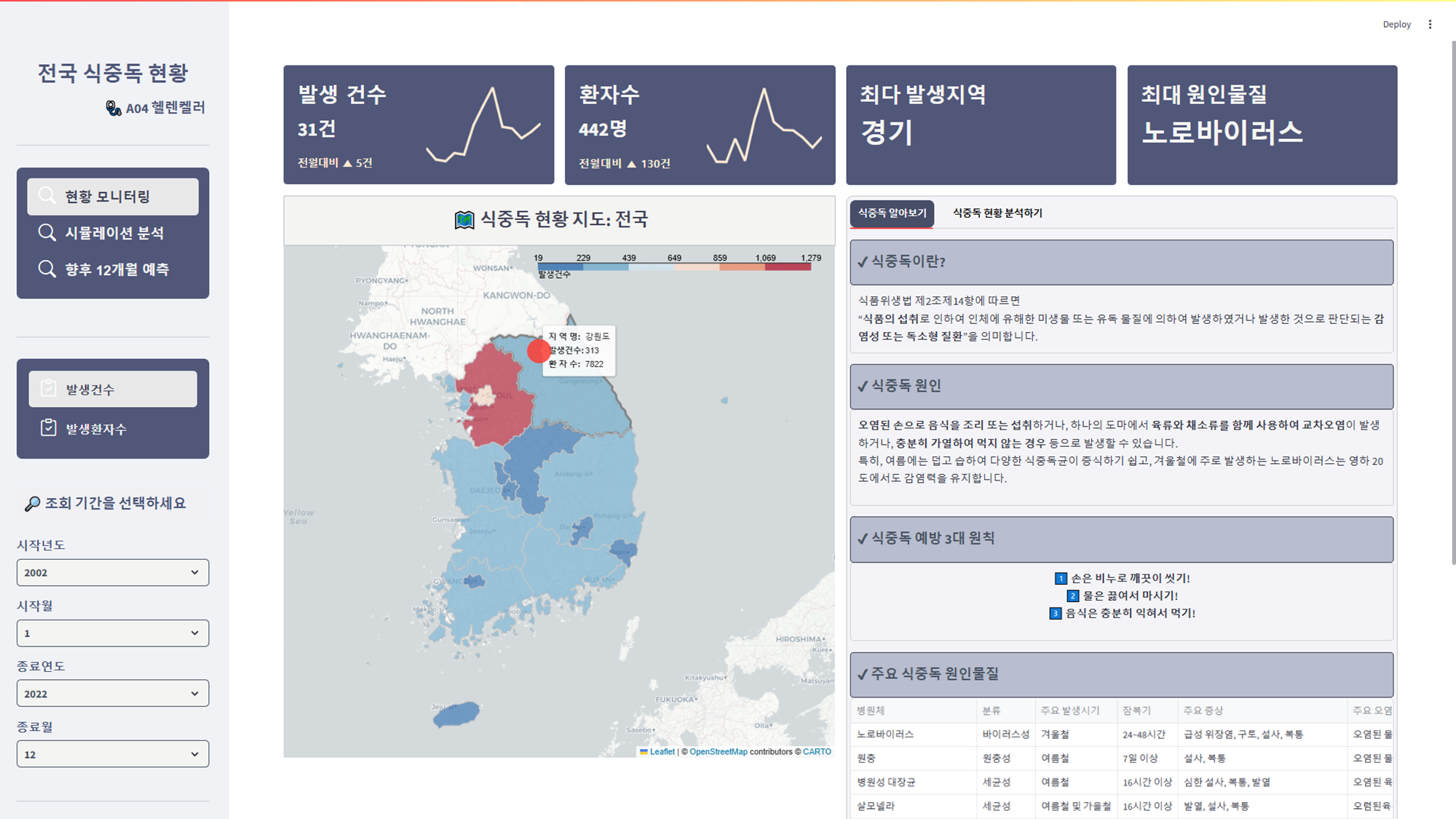Select the 식중독 알아보기 tab
Image resolution: width=1456 pixels, height=819 pixels.
click(x=892, y=213)
